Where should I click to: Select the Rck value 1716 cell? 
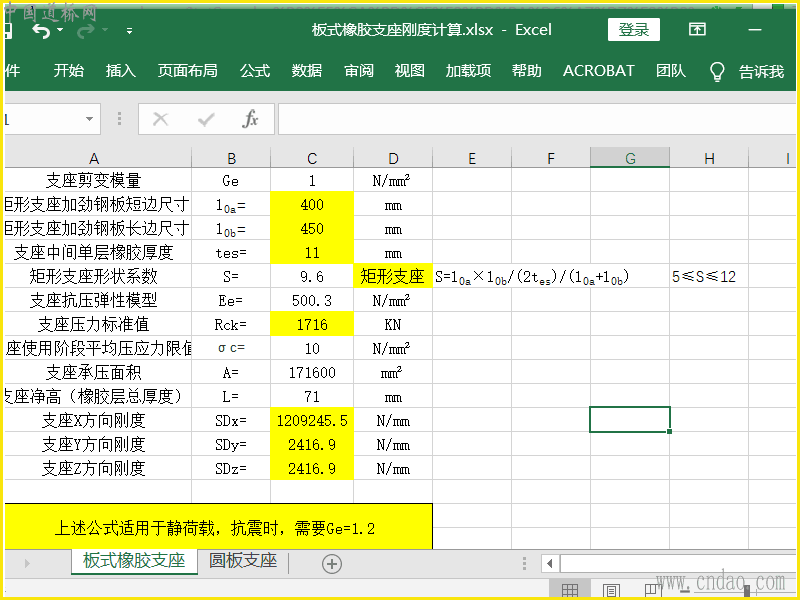pyautogui.click(x=312, y=324)
